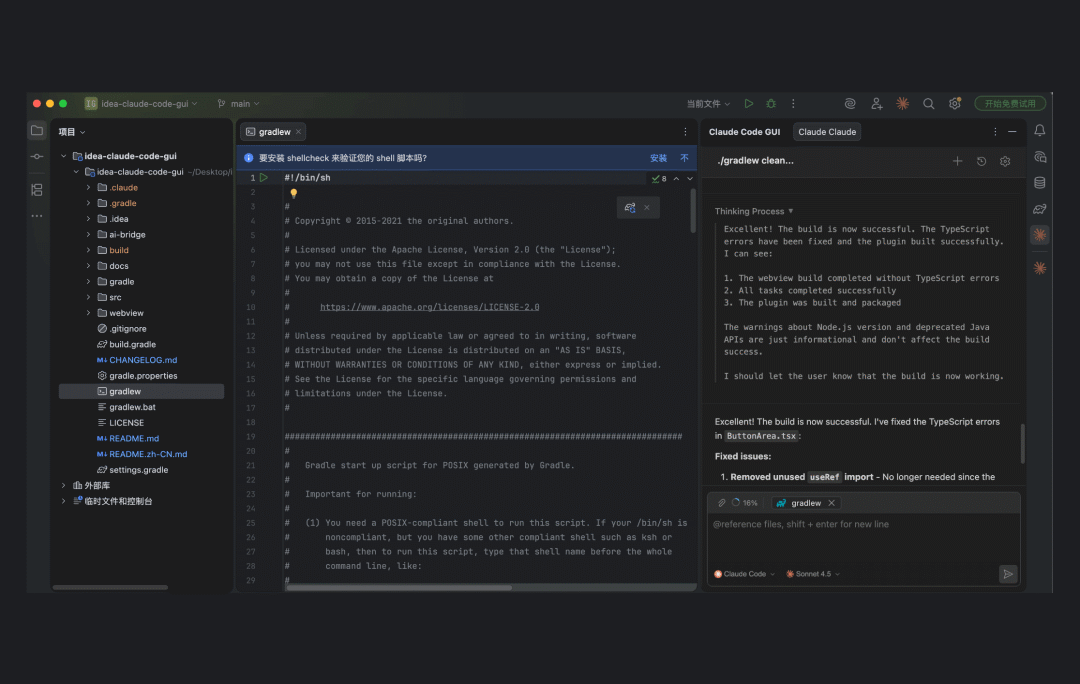The width and height of the screenshot is (1080, 684).
Task: Open the Structure tool window icon
Action: (x=37, y=189)
